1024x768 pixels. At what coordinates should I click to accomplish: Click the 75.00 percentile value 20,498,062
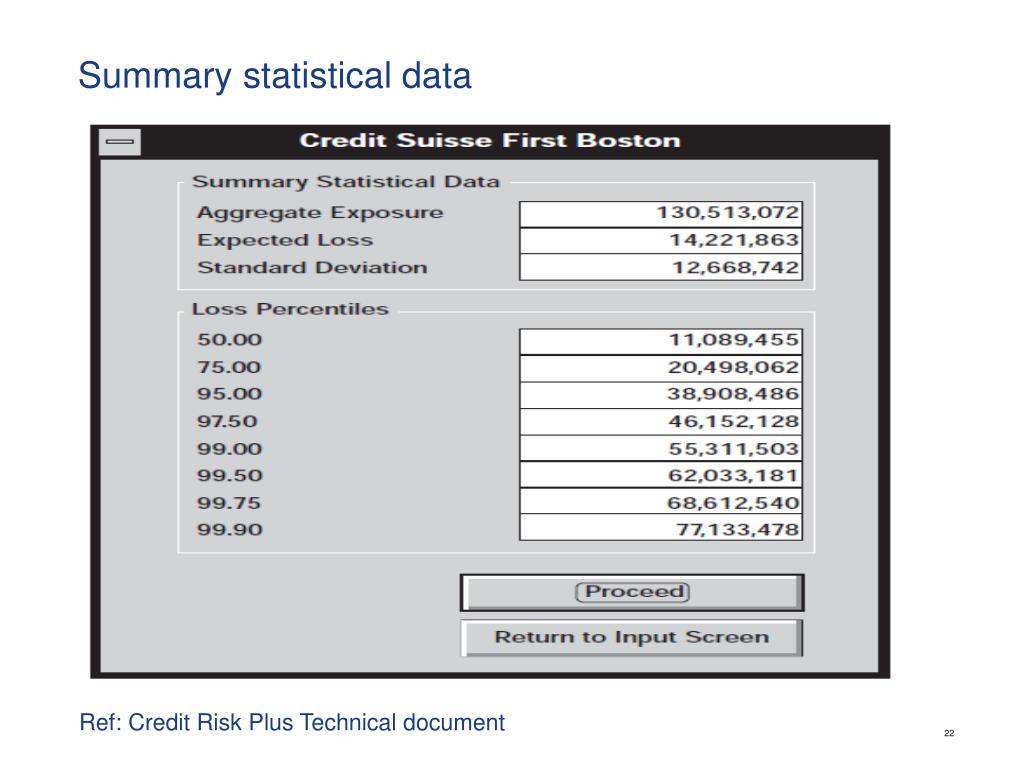(x=661, y=368)
